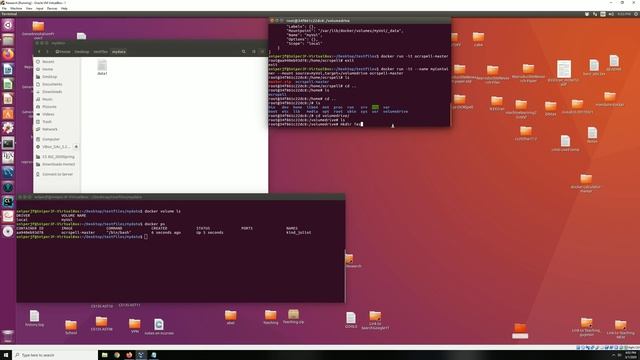
Task: Click the Windows taskbar search box
Action: coord(55,355)
